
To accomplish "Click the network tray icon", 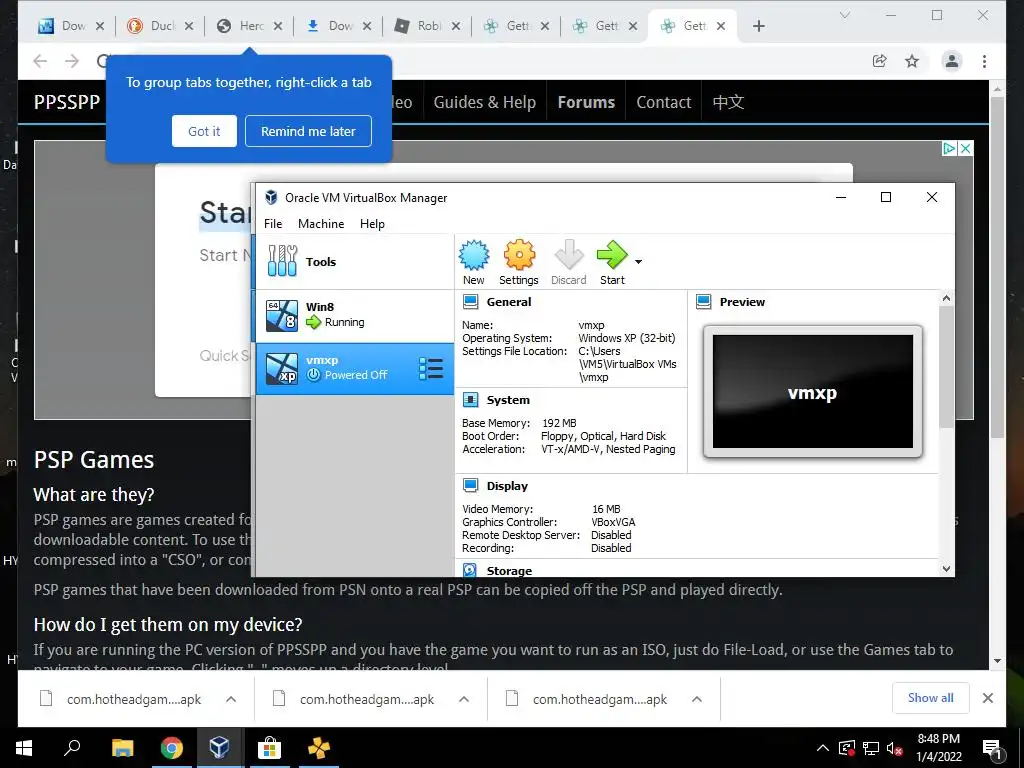I will [870, 748].
